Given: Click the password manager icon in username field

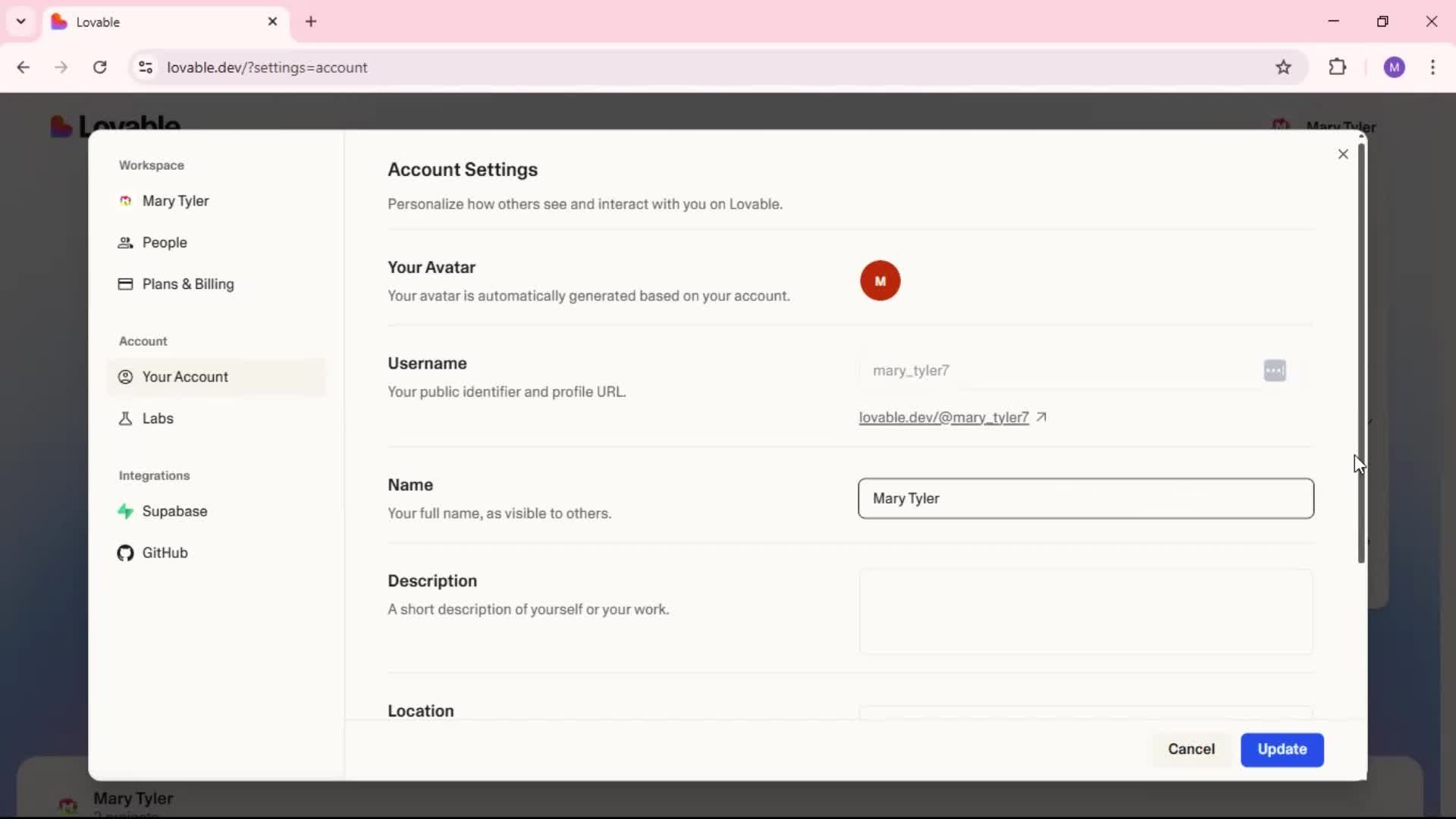Looking at the screenshot, I should (x=1275, y=371).
